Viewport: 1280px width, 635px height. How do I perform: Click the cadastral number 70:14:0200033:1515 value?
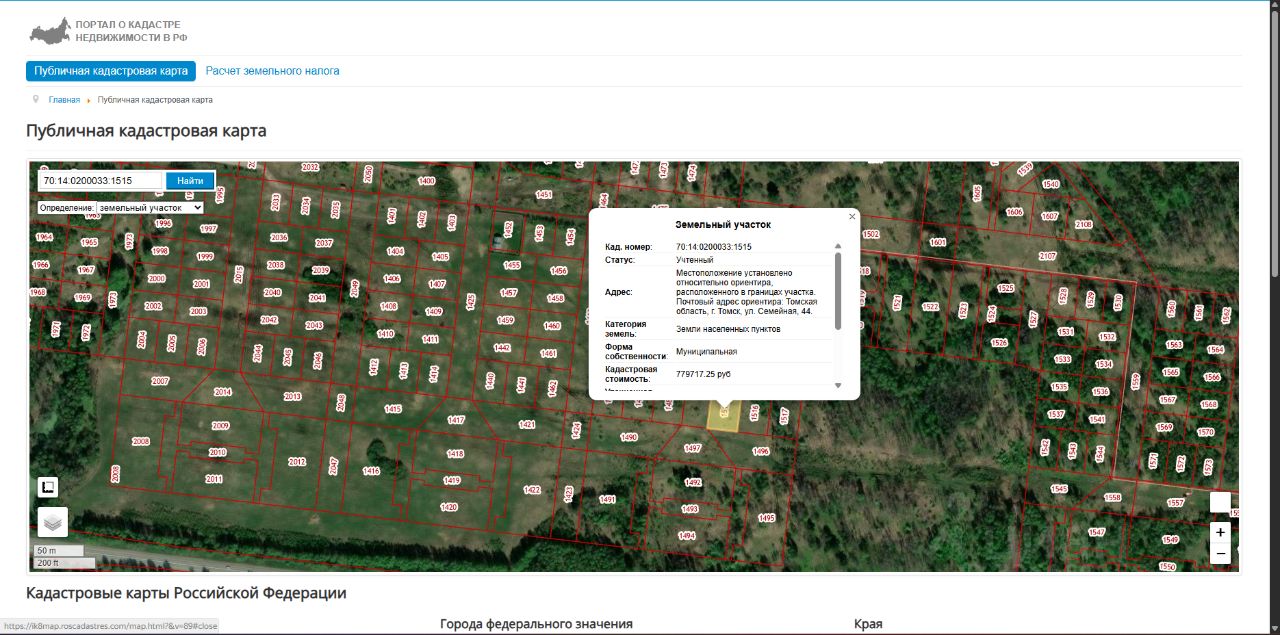tap(714, 247)
